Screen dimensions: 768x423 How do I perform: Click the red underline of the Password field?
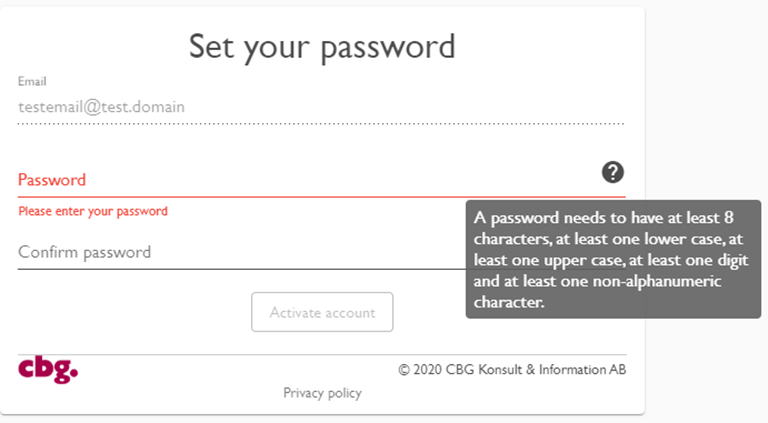click(x=322, y=197)
